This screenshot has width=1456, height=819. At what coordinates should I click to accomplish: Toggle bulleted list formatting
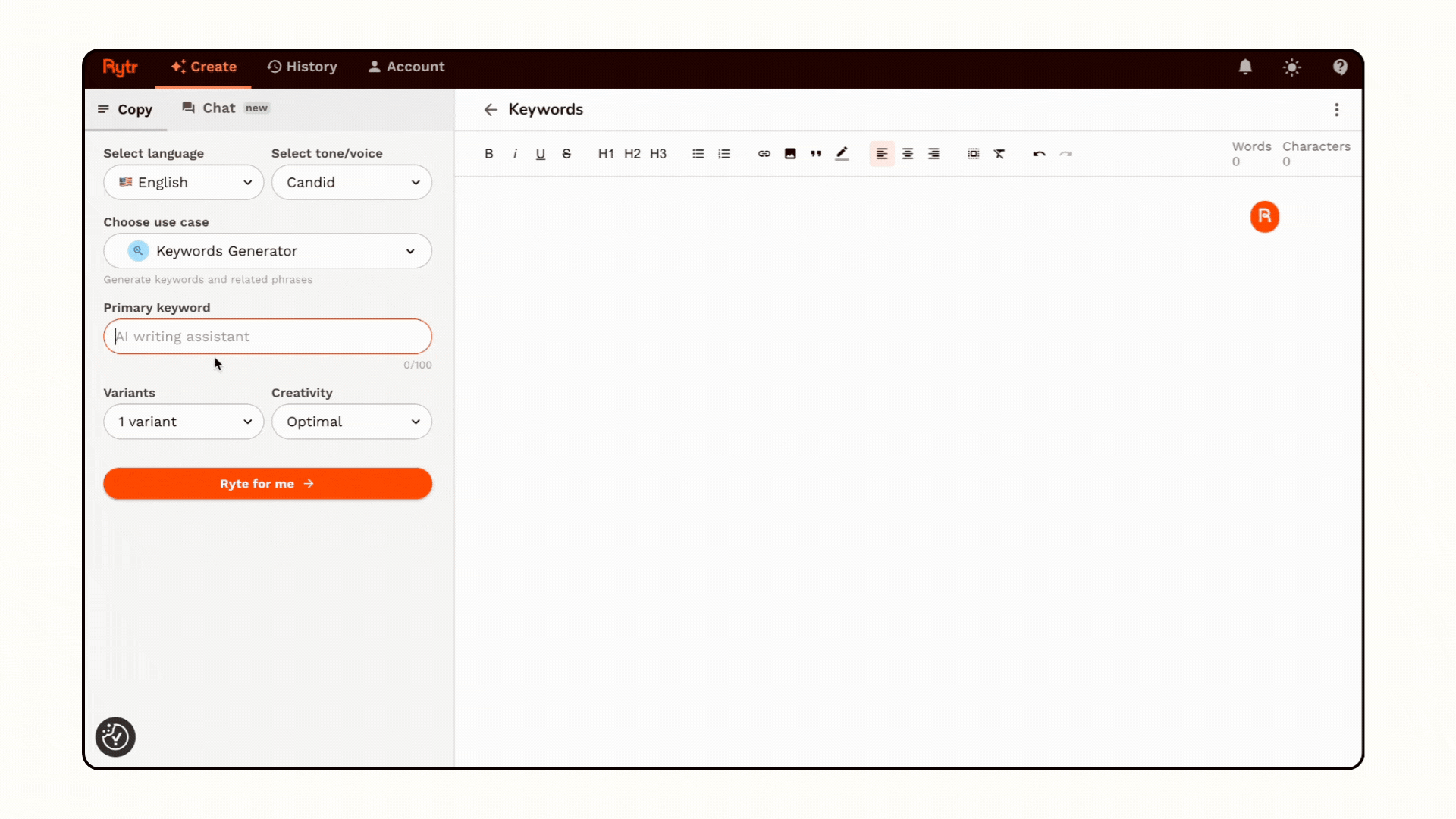(698, 153)
